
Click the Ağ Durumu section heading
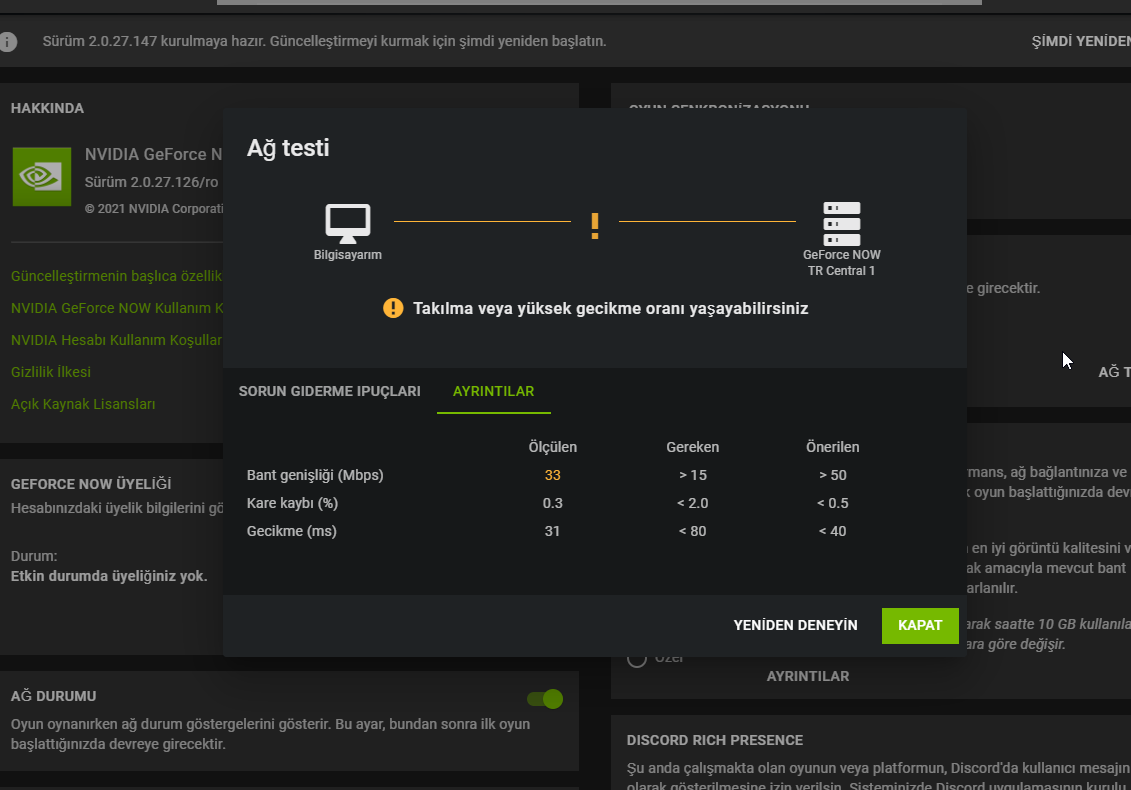53,696
